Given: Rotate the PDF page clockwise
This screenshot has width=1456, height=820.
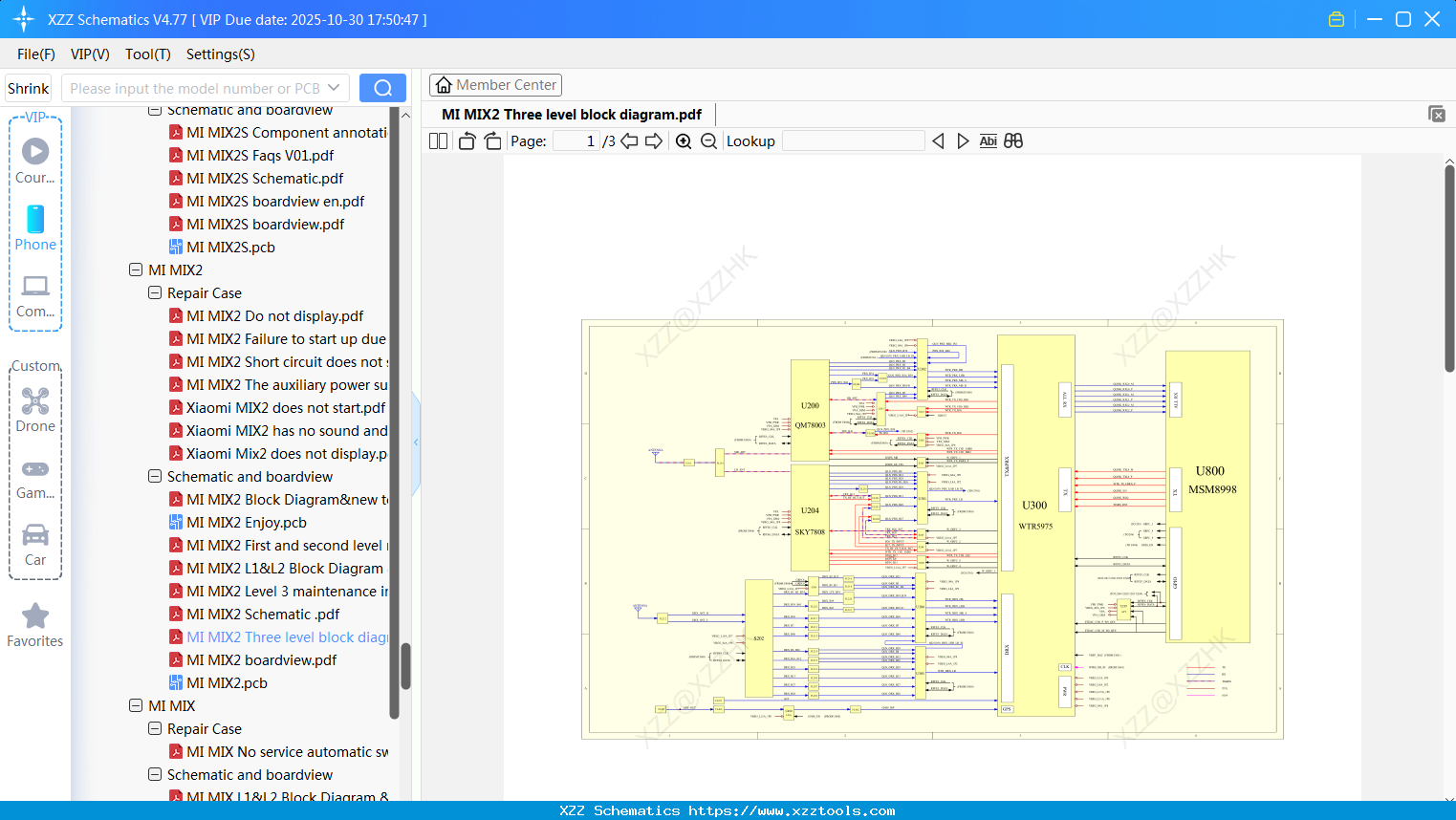Looking at the screenshot, I should [x=491, y=140].
